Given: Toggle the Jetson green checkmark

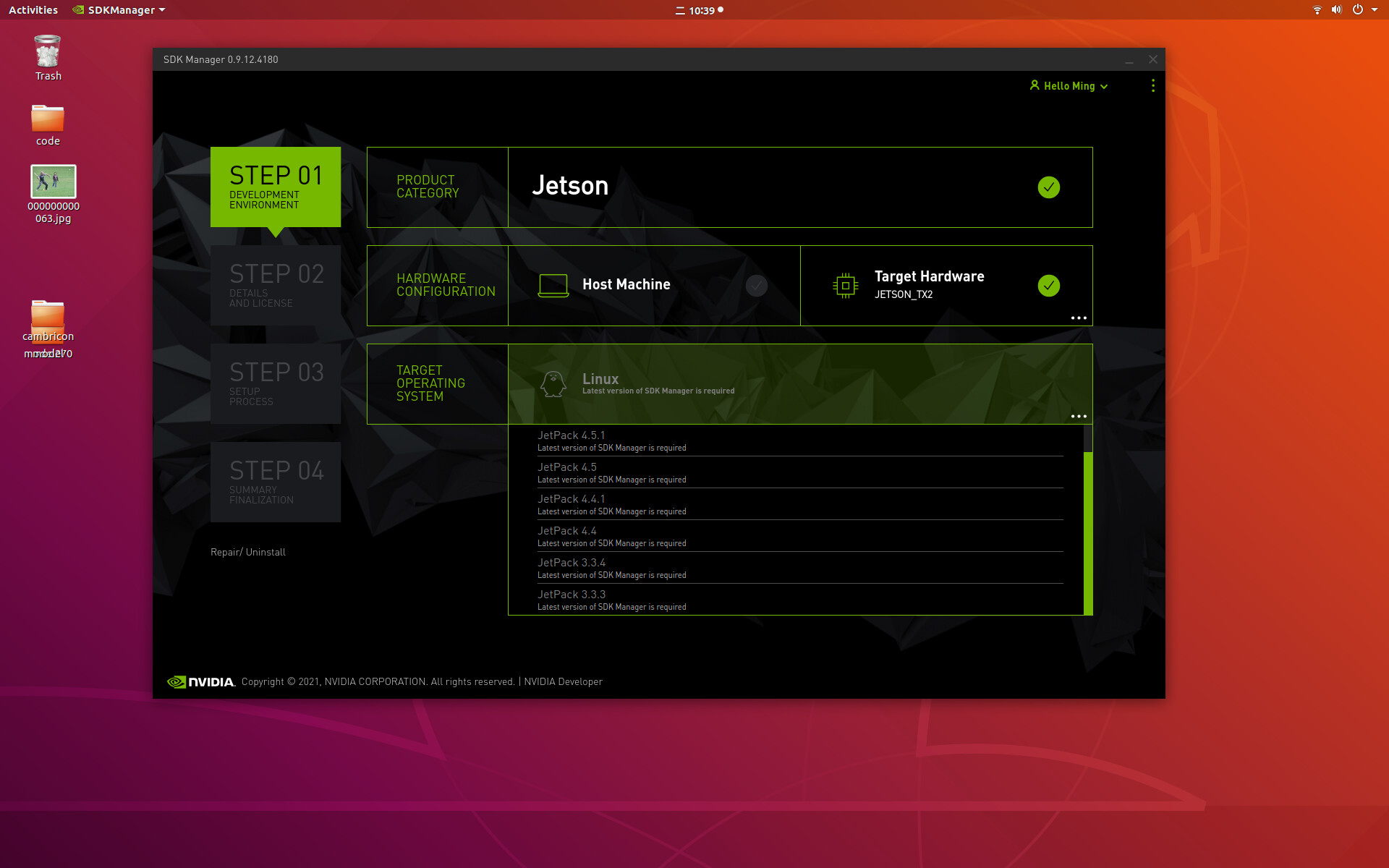Looking at the screenshot, I should pos(1049,187).
